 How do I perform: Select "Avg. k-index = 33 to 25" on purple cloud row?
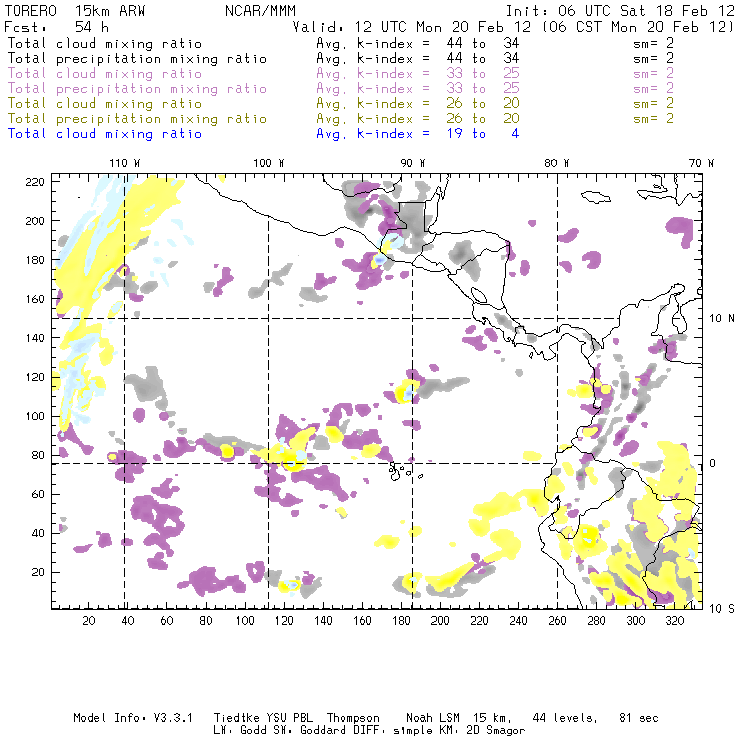click(x=418, y=74)
